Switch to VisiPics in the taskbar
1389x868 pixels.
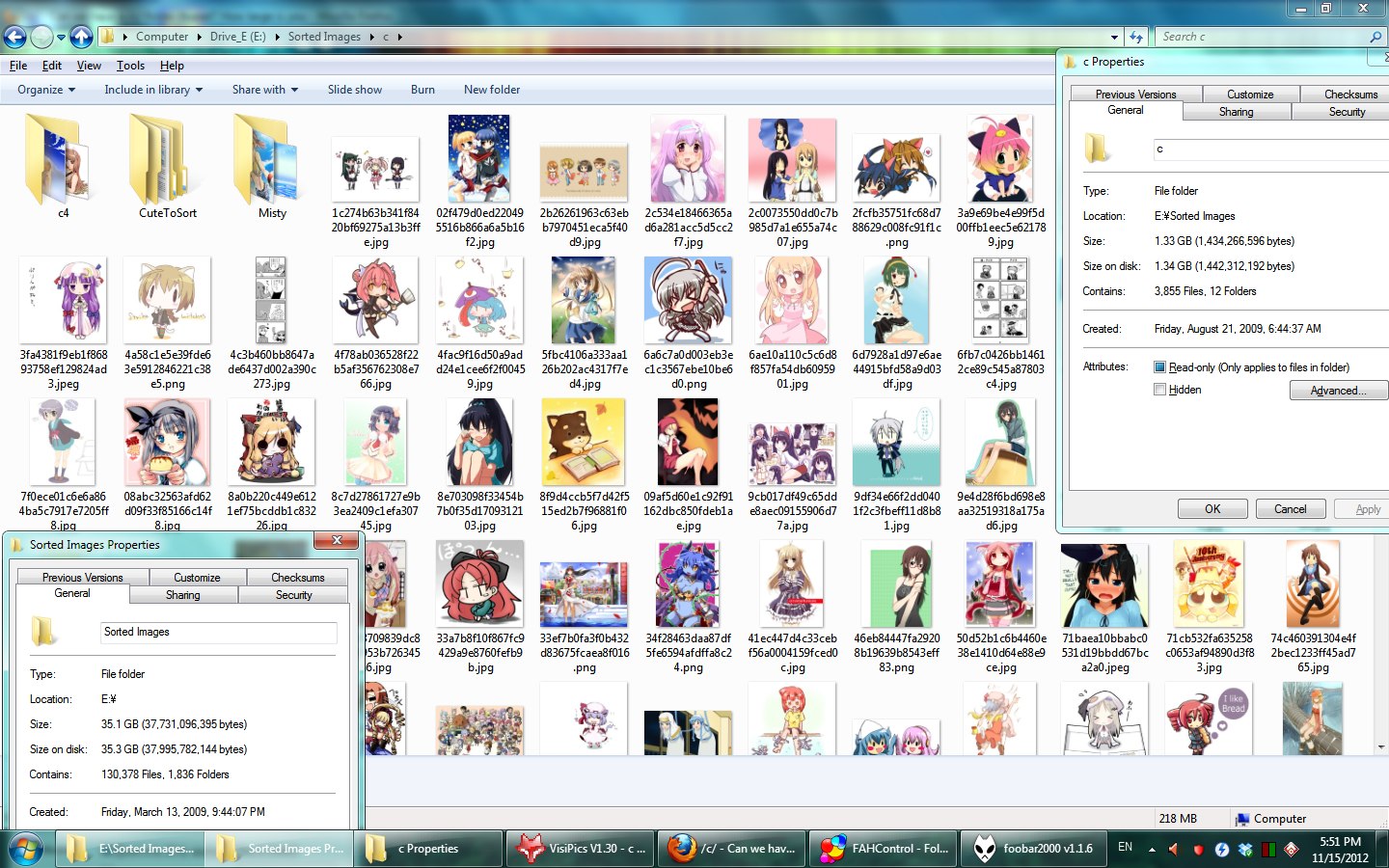click(580, 849)
